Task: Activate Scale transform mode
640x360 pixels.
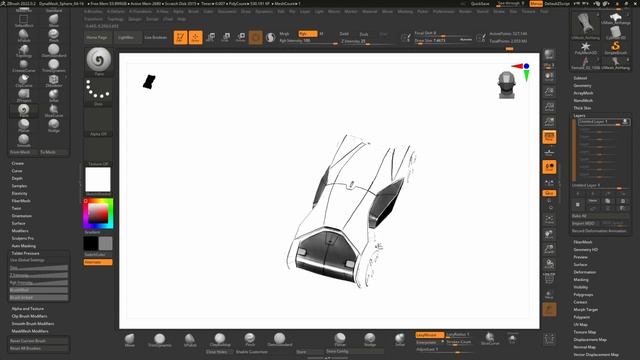Action: tap(226, 38)
